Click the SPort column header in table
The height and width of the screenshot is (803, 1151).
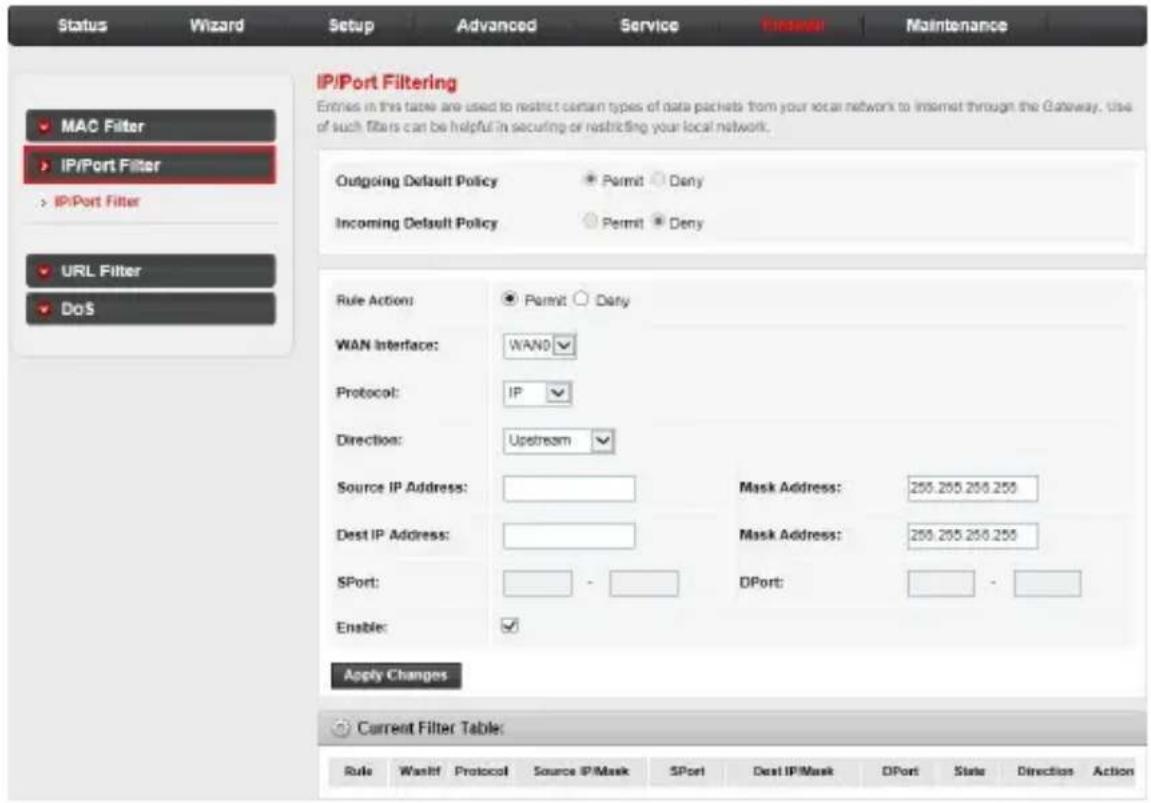click(688, 771)
